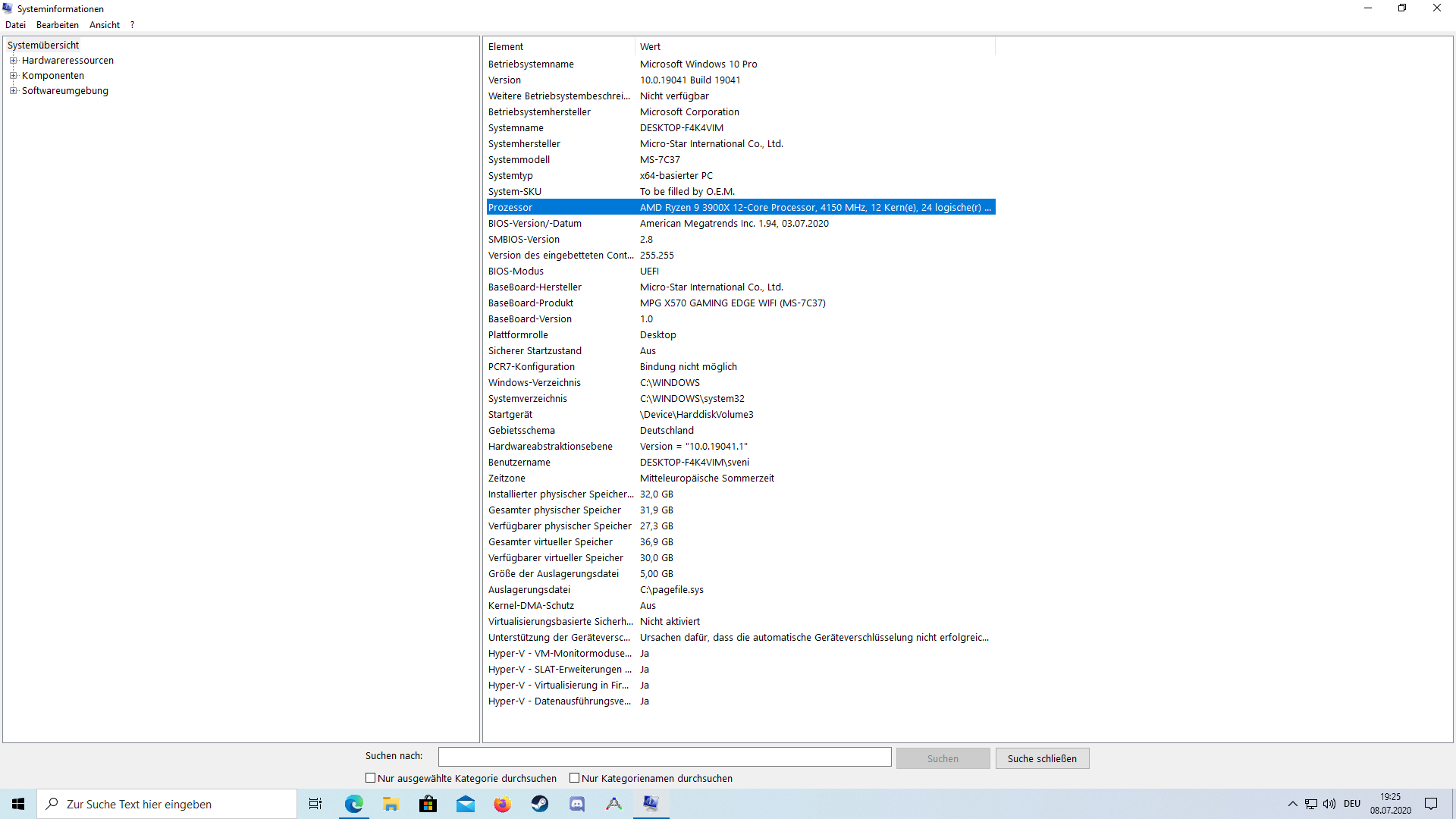
Task: Open the Mail app taskbar icon
Action: click(465, 804)
